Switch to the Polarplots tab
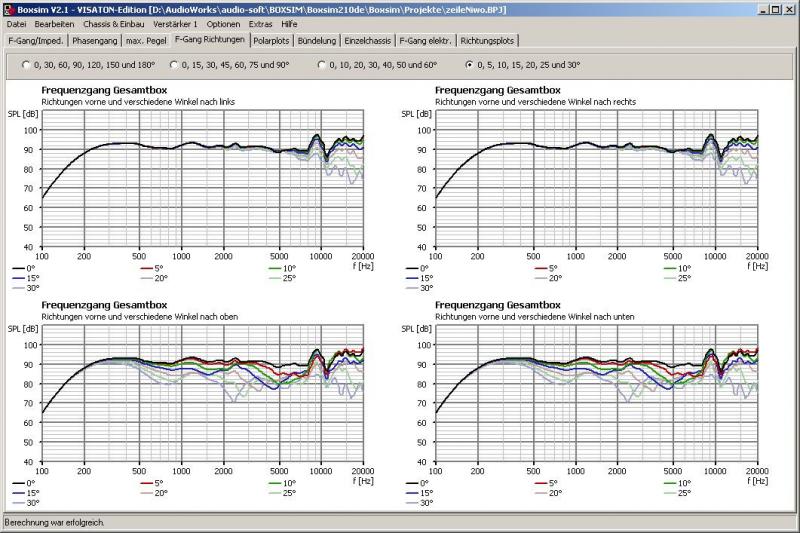The width and height of the screenshot is (800, 533). pyautogui.click(x=271, y=40)
